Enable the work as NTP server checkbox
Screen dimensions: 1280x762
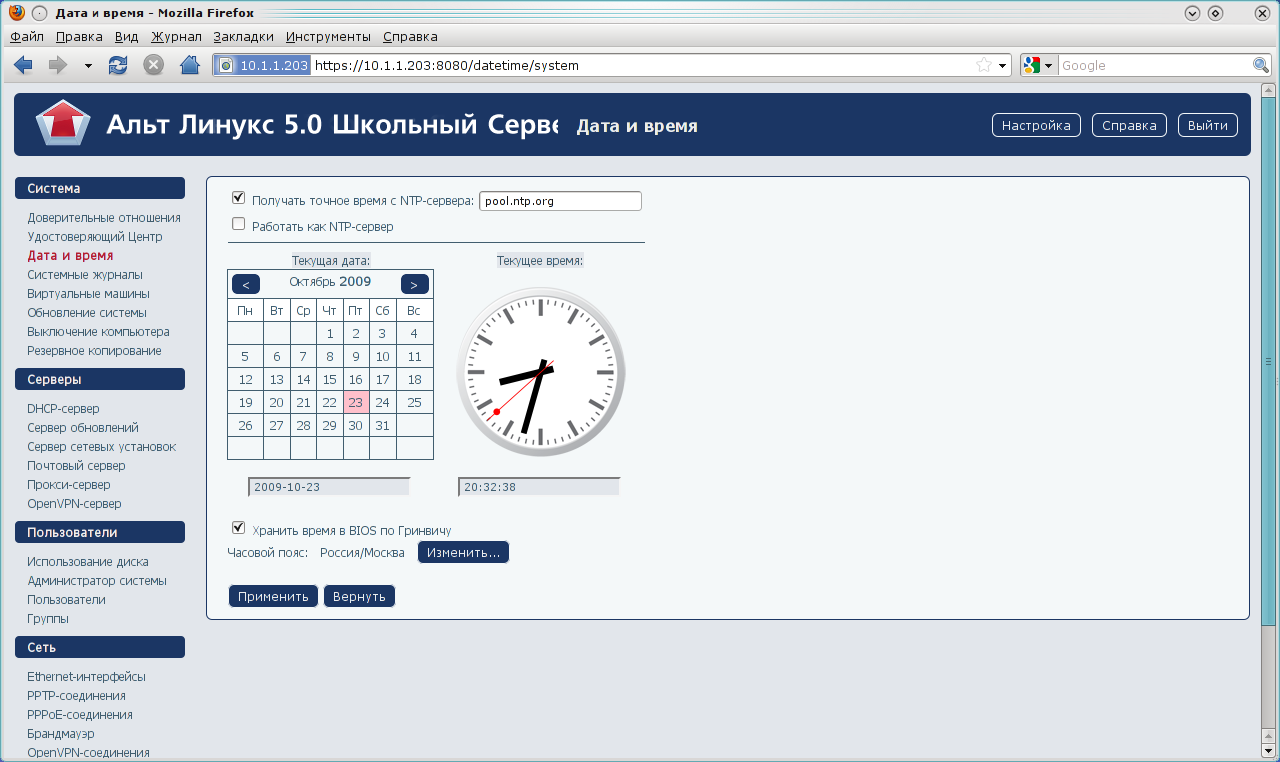pyautogui.click(x=238, y=225)
